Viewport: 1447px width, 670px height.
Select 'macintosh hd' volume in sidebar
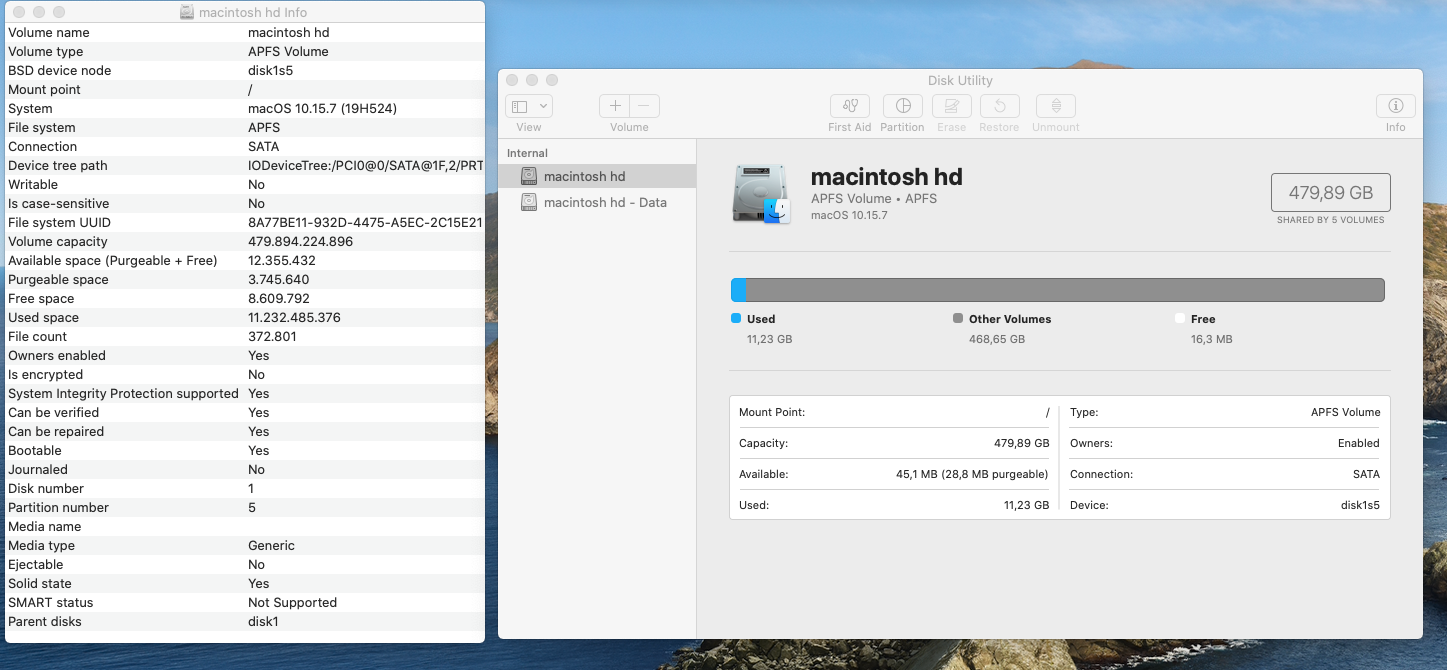coord(597,176)
